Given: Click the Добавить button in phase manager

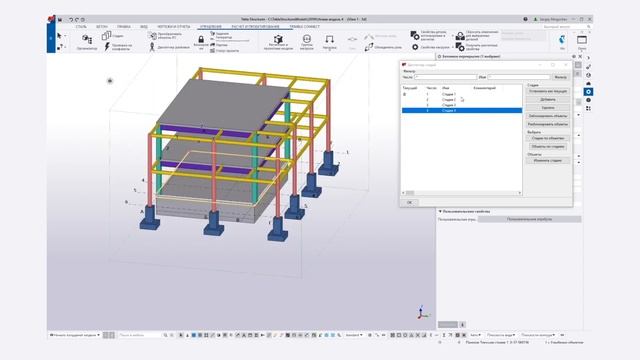Looking at the screenshot, I should point(547,100).
